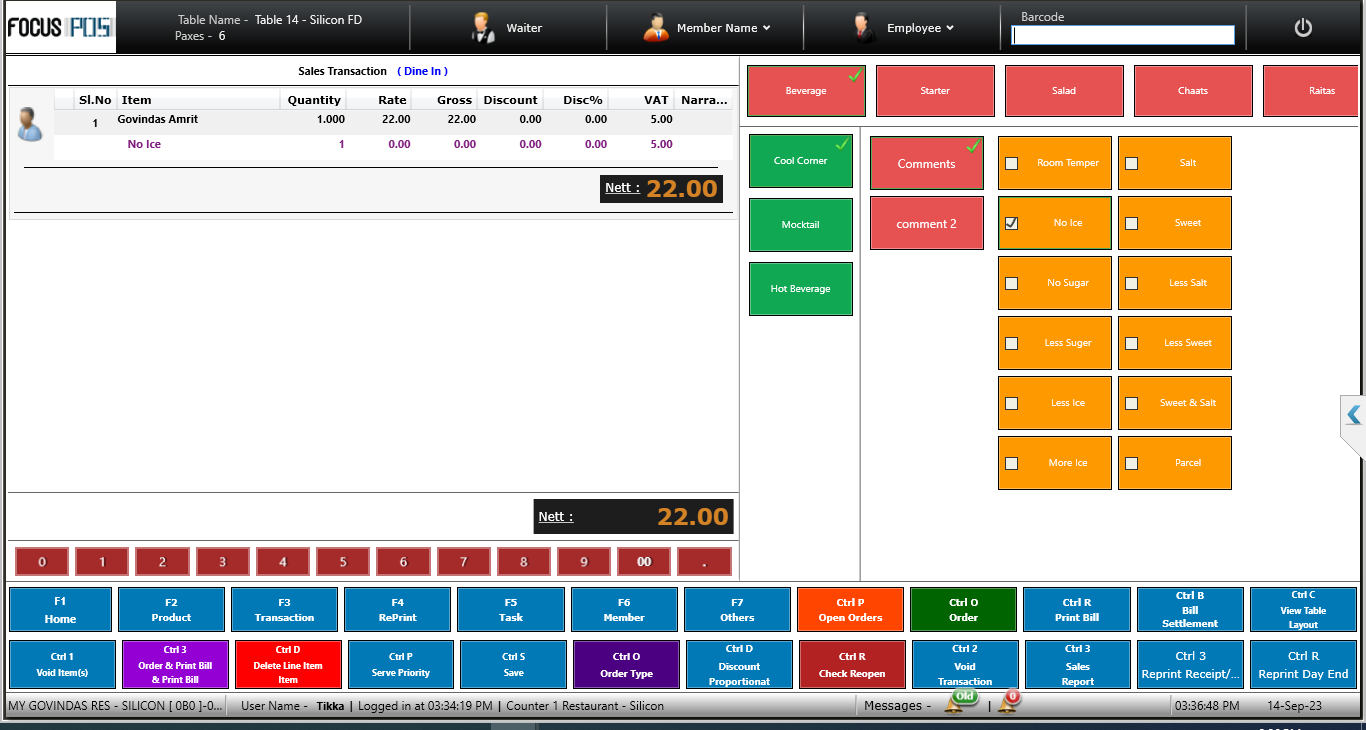
Task: Click the Employee avatar icon
Action: tap(865, 28)
